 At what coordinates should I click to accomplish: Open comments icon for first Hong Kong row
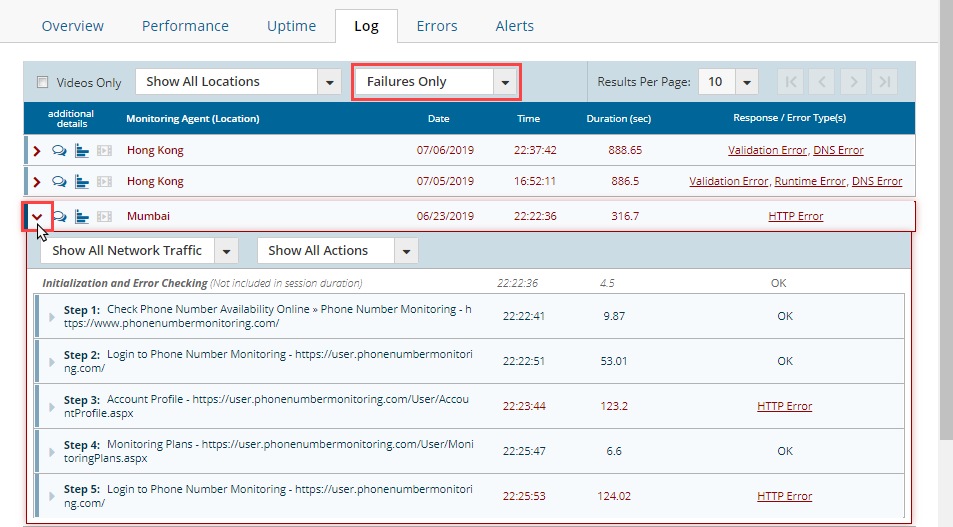[59, 151]
